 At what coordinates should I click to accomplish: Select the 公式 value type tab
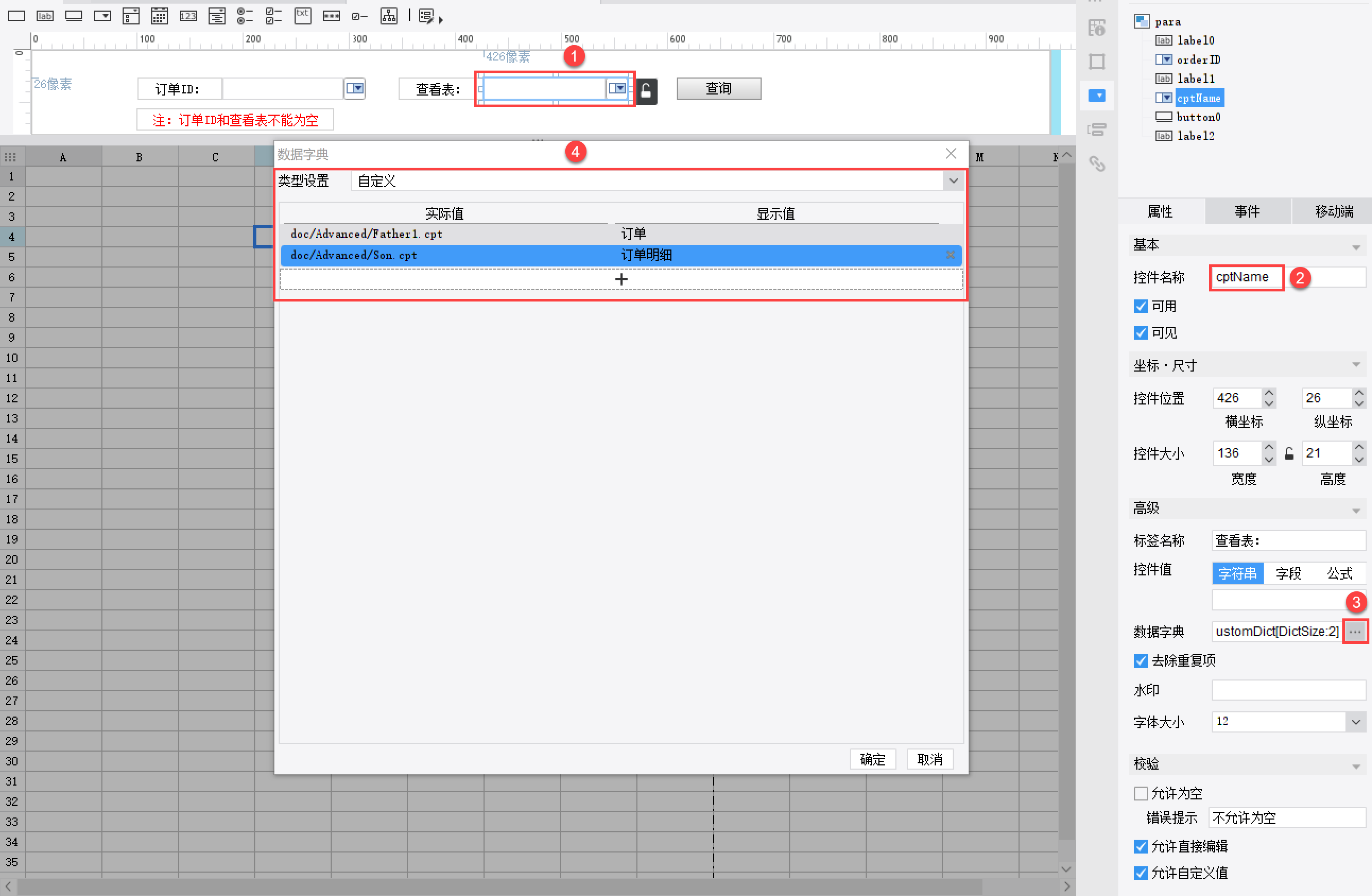pyautogui.click(x=1339, y=573)
